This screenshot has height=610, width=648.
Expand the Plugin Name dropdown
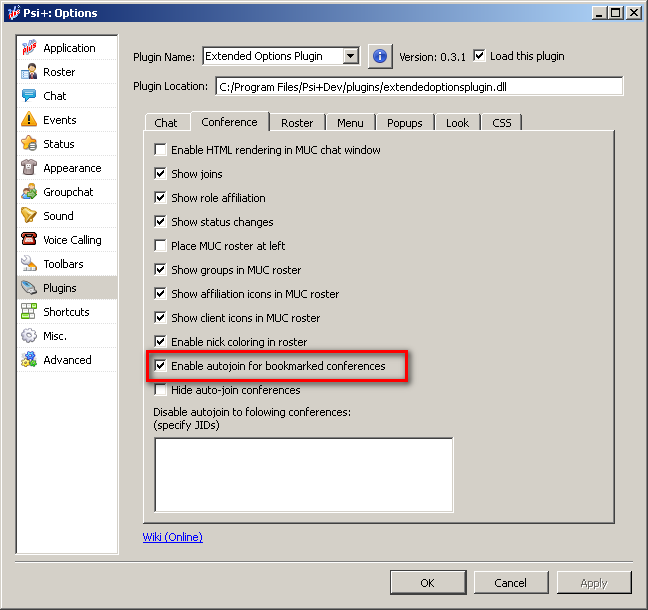coord(350,57)
